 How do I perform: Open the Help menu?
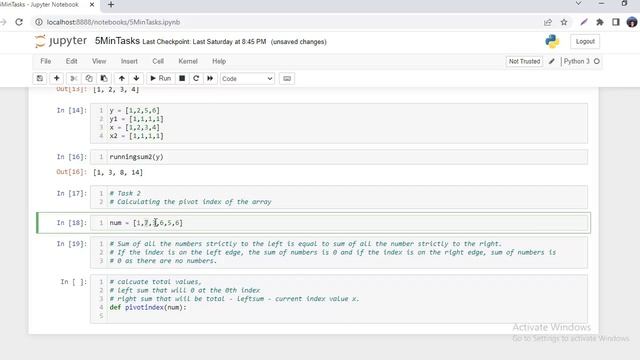pos(219,61)
